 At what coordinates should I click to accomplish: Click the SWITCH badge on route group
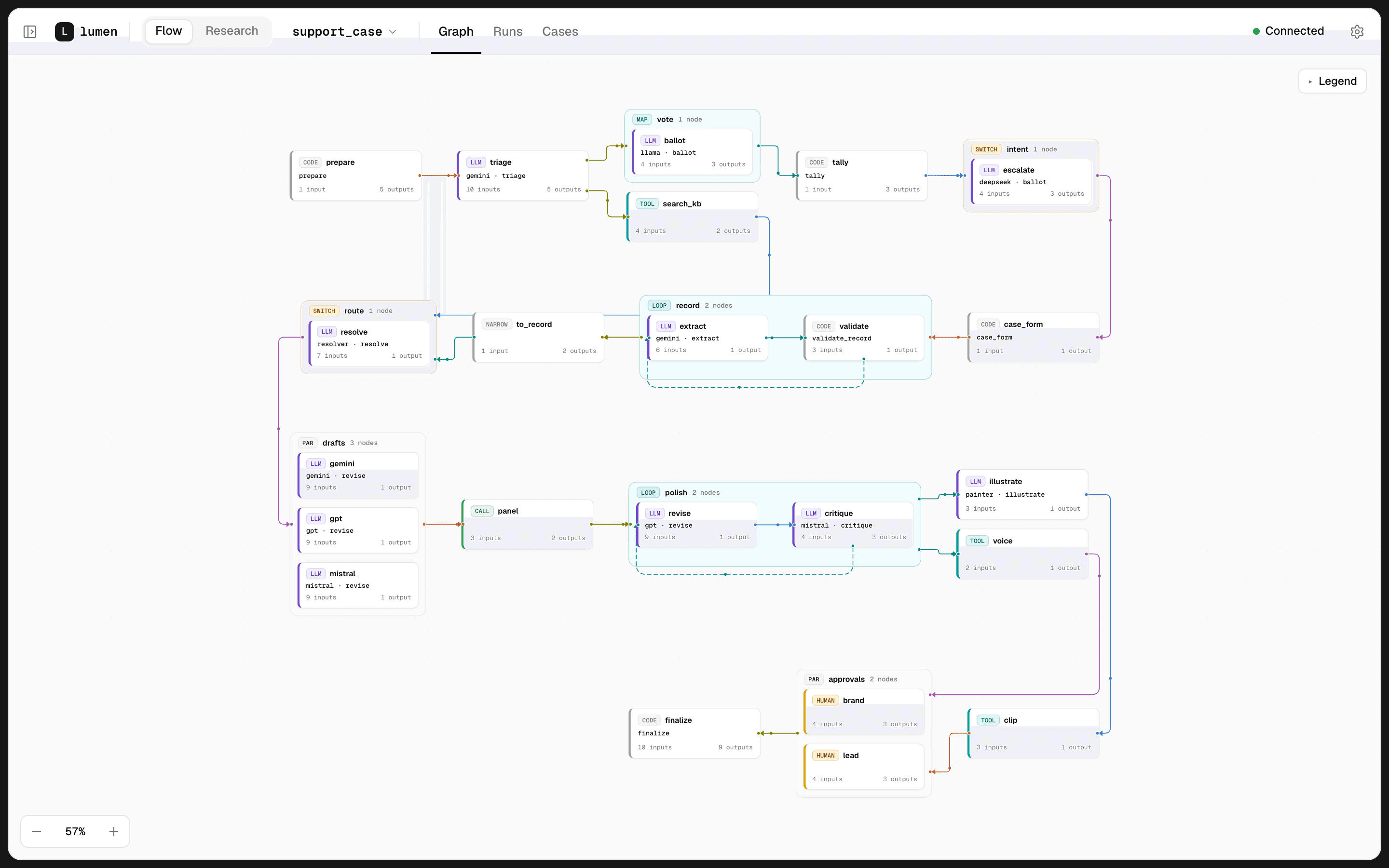coord(324,311)
